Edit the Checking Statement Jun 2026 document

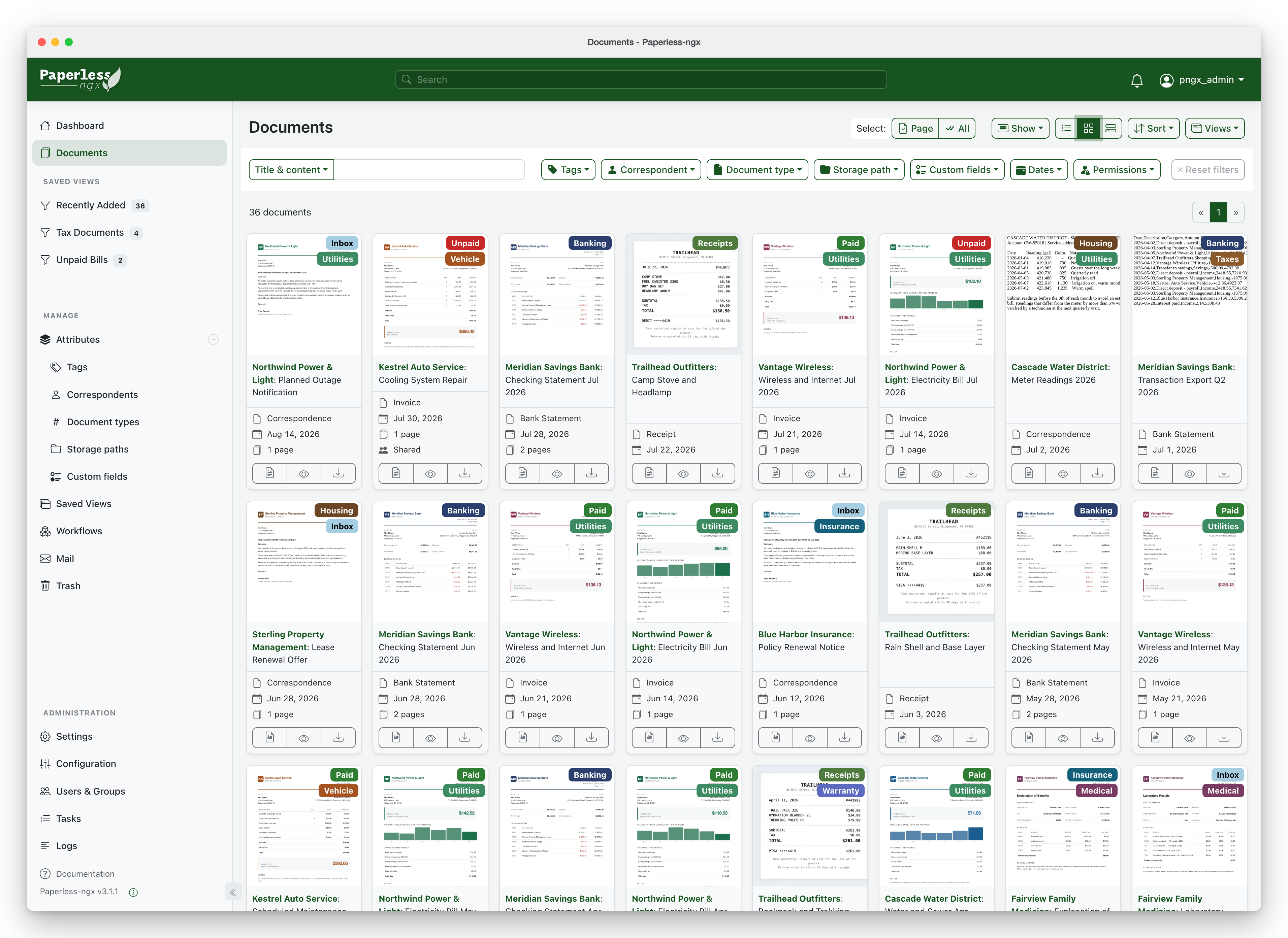coord(396,738)
